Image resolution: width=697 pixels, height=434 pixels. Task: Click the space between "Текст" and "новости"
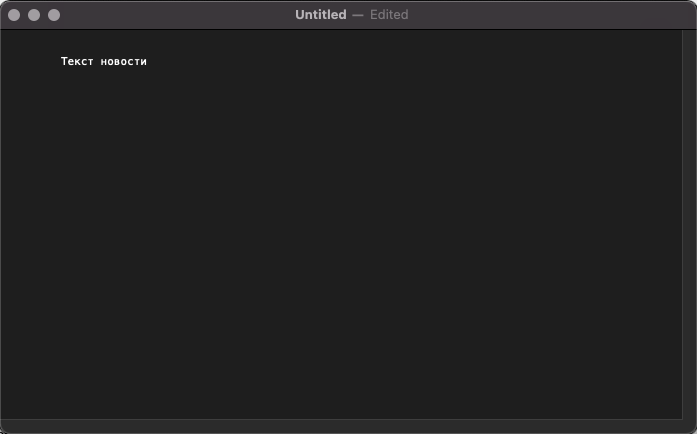coord(97,62)
